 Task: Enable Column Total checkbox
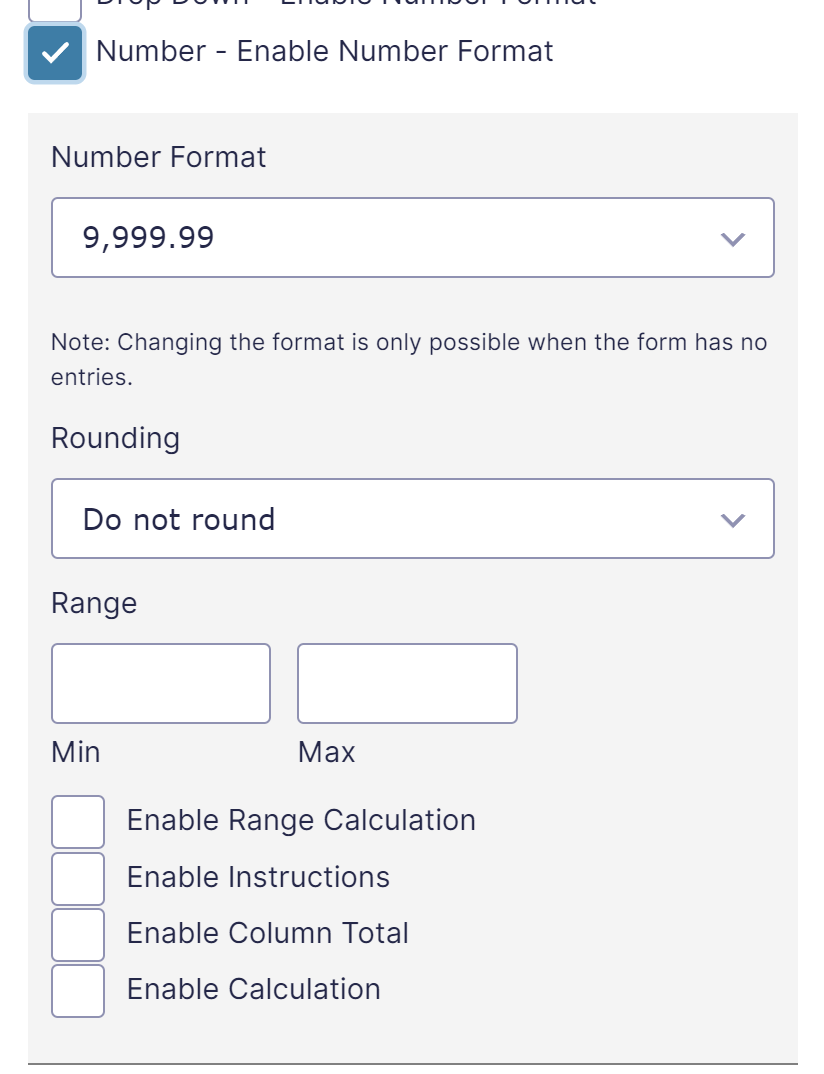[x=78, y=934]
